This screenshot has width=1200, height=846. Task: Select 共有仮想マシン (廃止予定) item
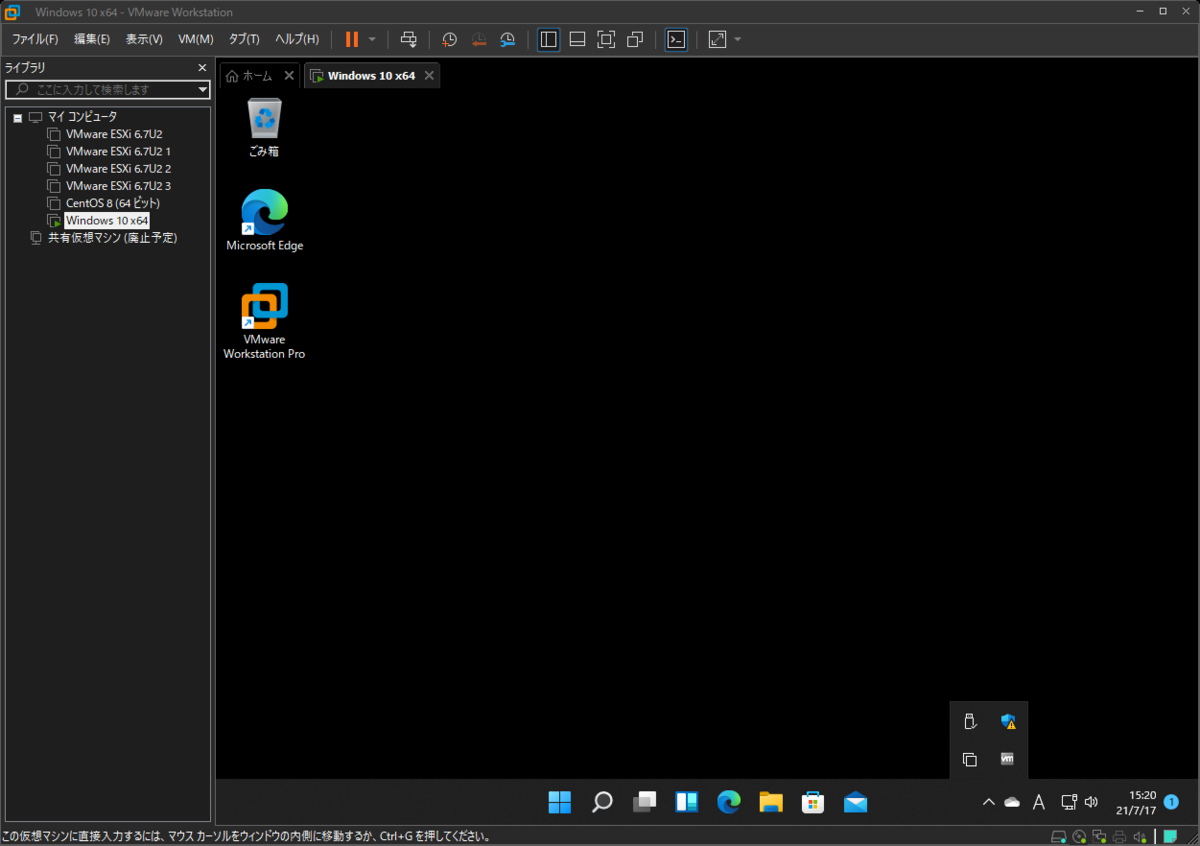[112, 238]
